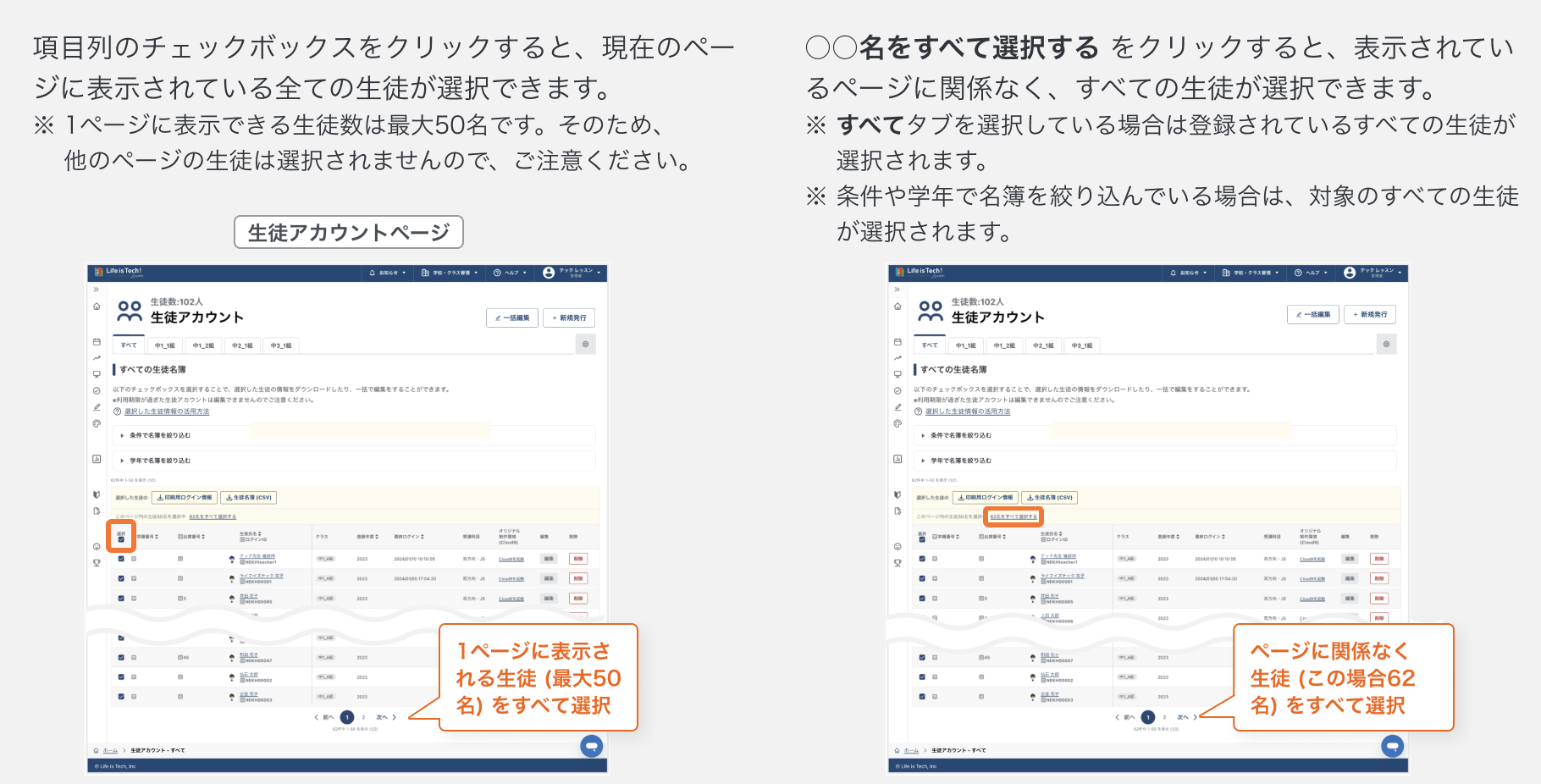Download 生徒名簿 (CSV) in the right screenshot

tap(1050, 498)
